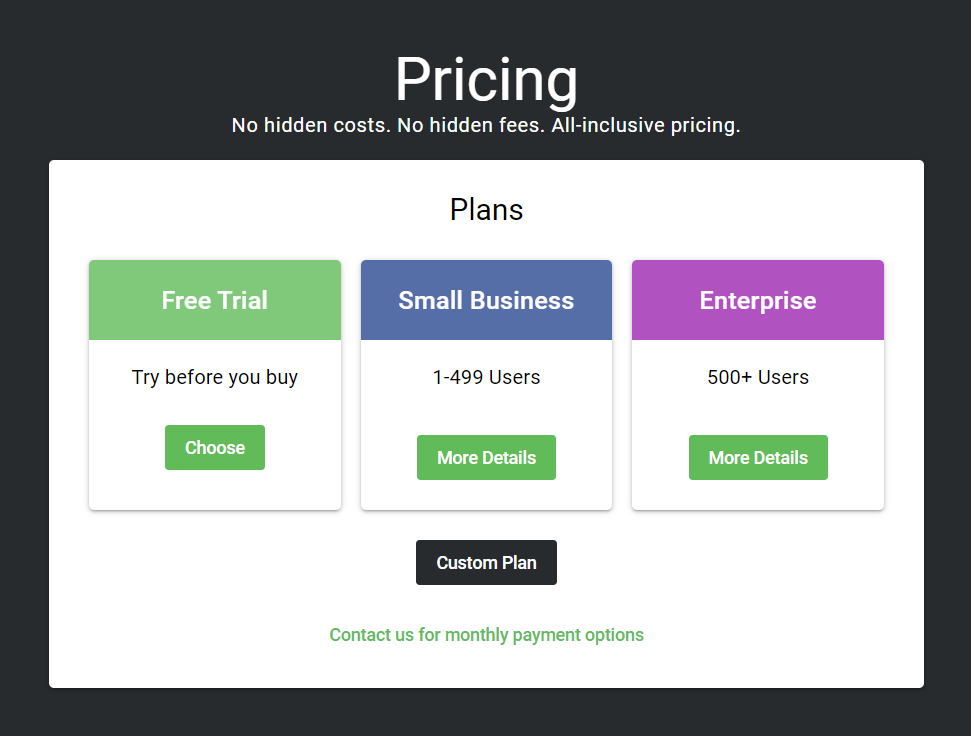Click white space below Choose in Free Trial card
Screen dimensions: 971x736
(215, 490)
